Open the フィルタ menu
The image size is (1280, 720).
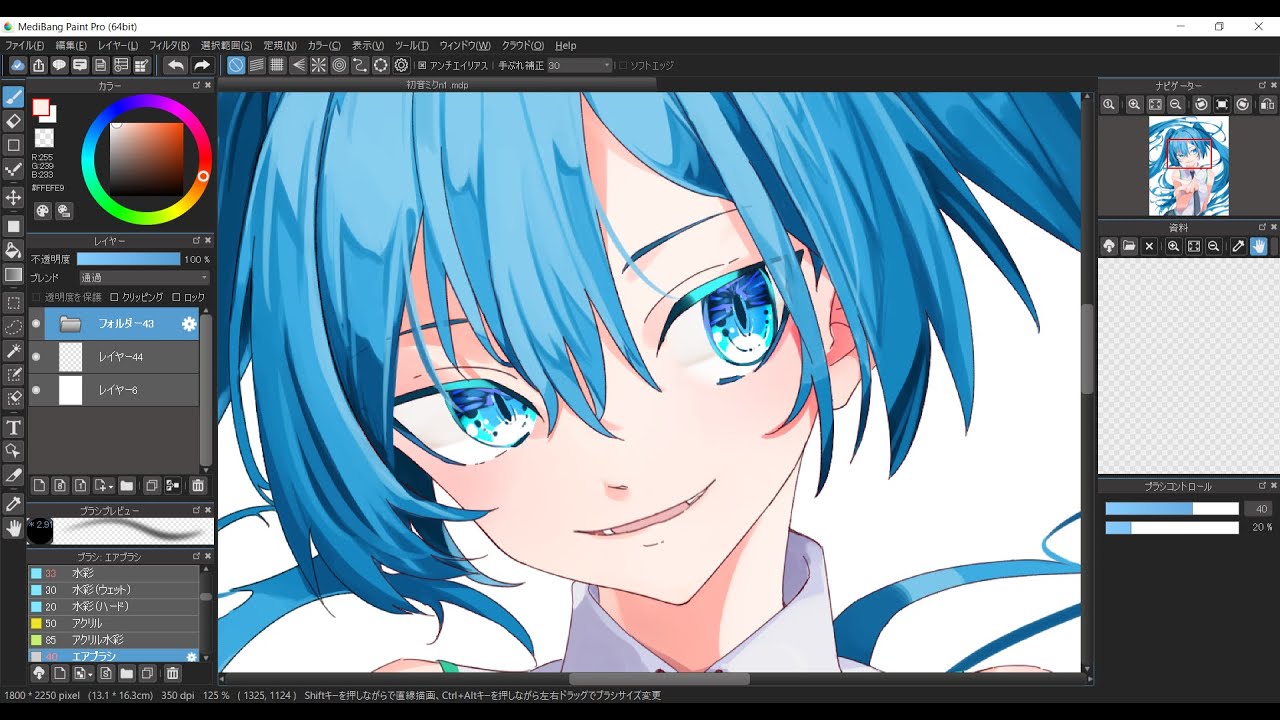[169, 45]
